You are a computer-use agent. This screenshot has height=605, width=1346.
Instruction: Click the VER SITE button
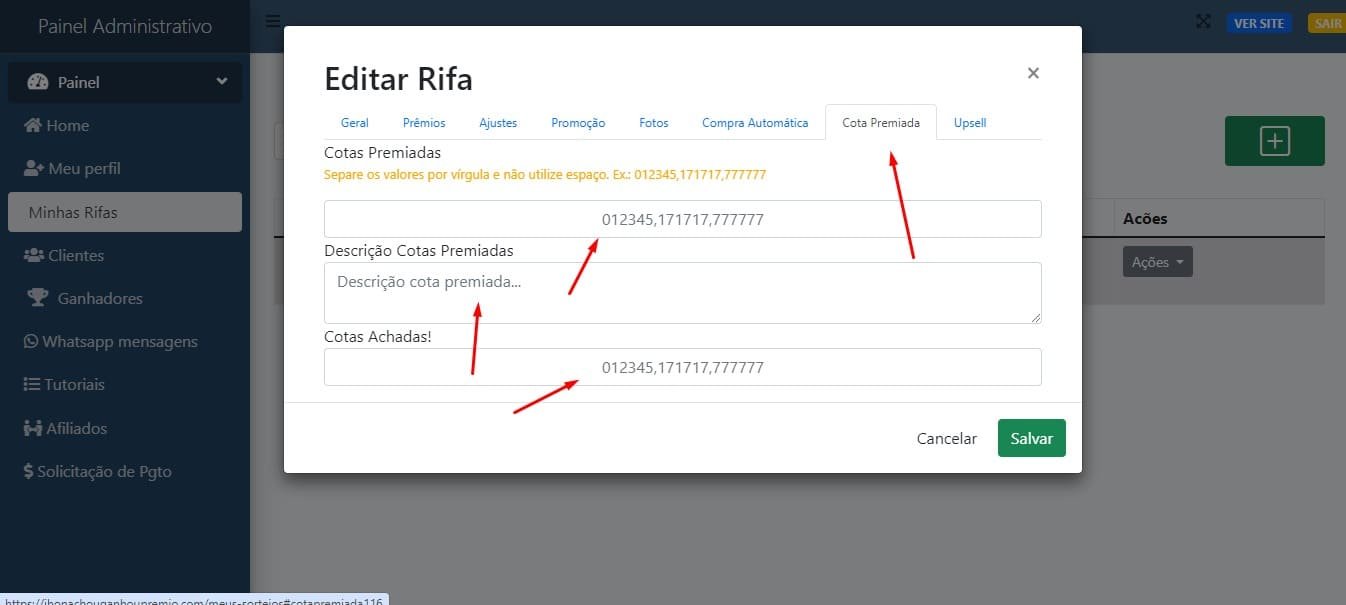[1258, 23]
